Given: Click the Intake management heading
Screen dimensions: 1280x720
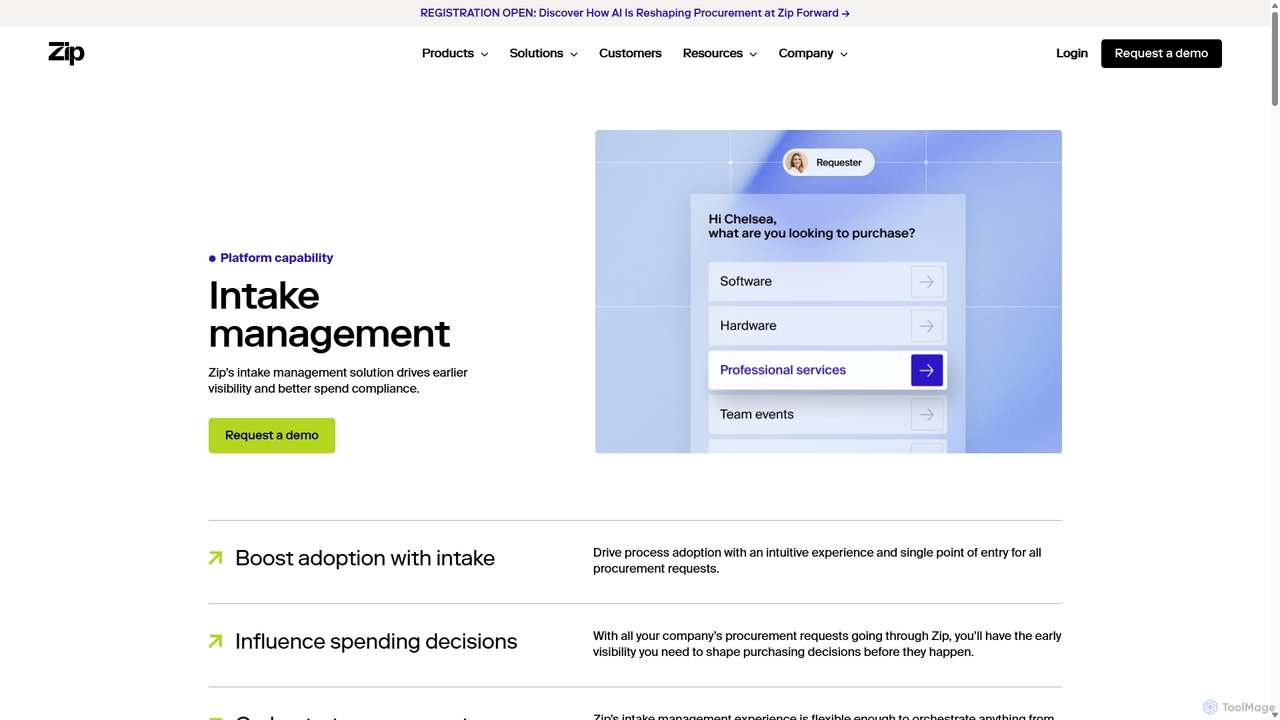Looking at the screenshot, I should [329, 314].
